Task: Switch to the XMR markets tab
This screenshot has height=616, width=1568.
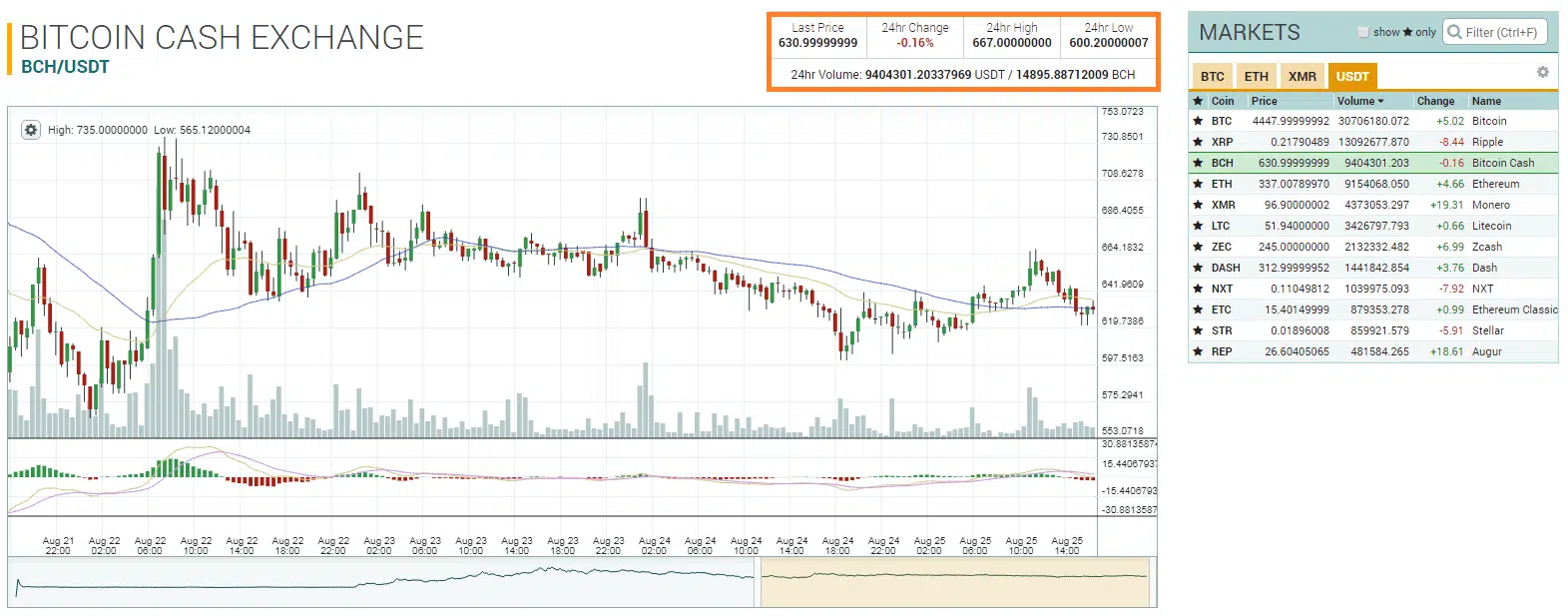Action: (1302, 76)
